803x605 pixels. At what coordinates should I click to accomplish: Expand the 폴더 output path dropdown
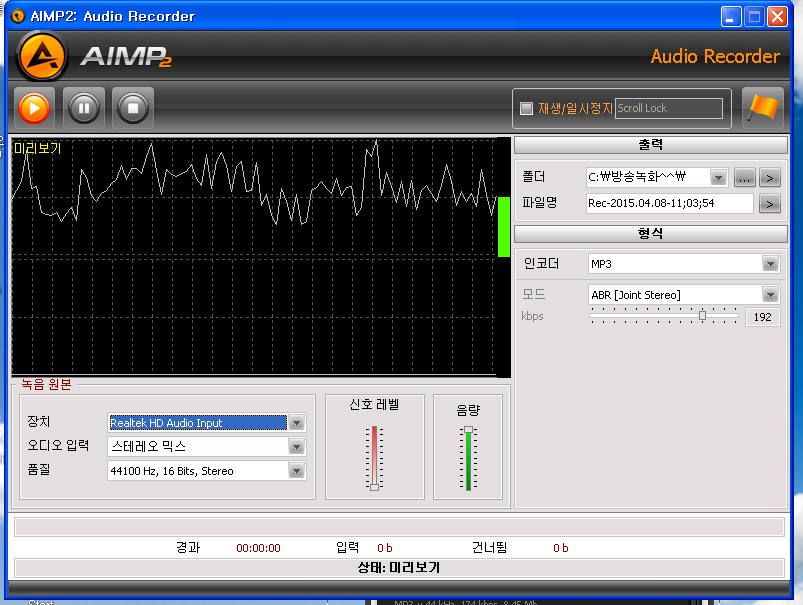click(718, 178)
